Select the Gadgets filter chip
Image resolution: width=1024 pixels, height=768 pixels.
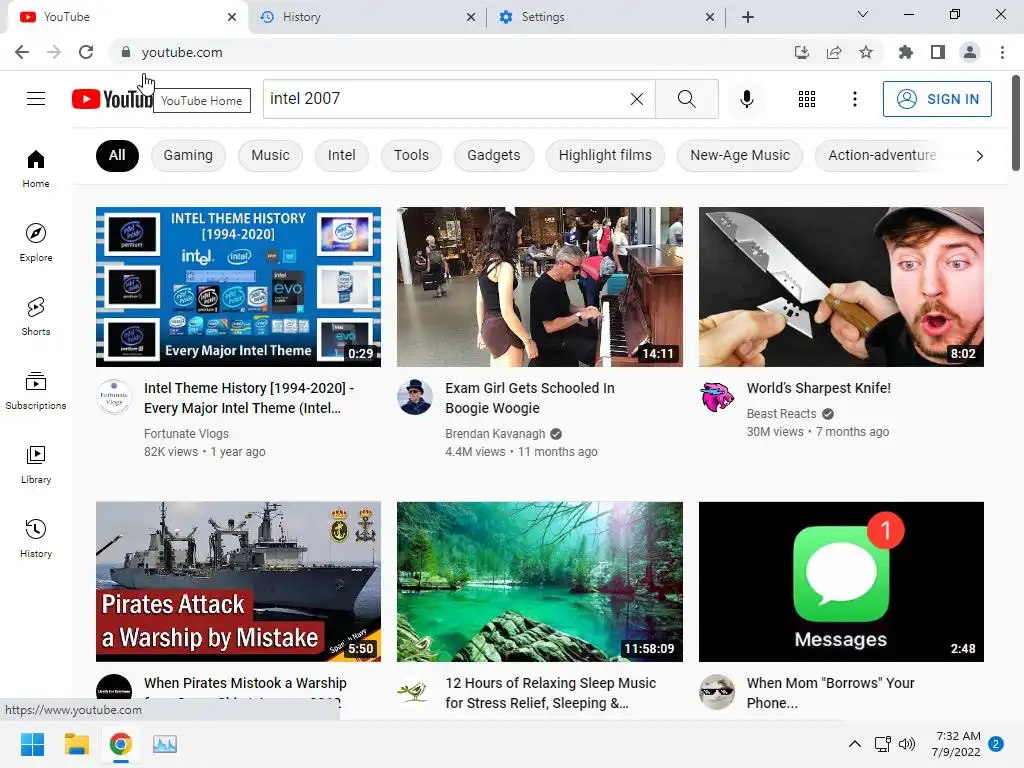[x=494, y=155]
